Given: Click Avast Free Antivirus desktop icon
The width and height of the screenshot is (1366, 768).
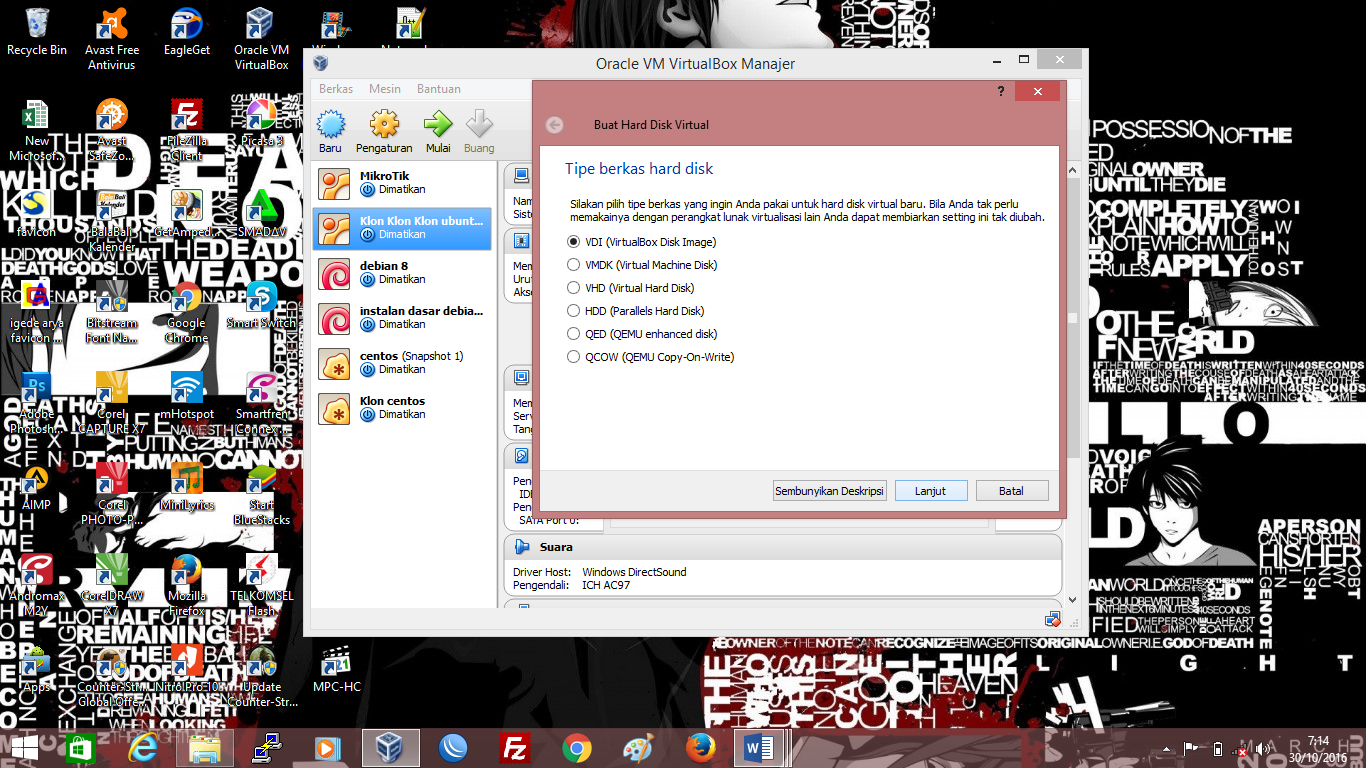Looking at the screenshot, I should click(112, 39).
